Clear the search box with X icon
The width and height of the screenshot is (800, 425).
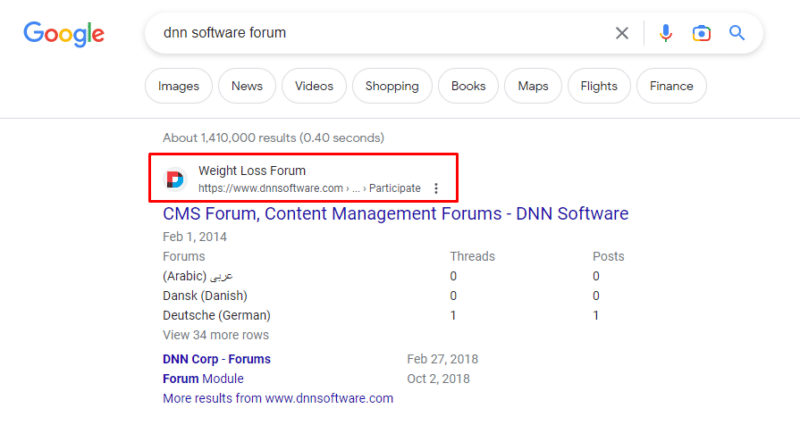[x=622, y=33]
